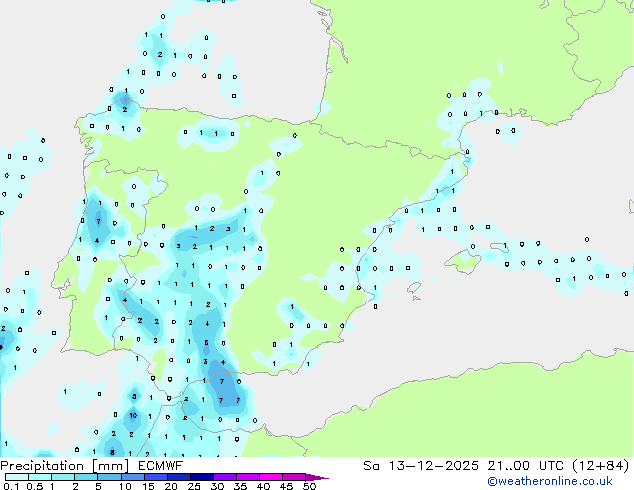Select the 45–50 mm legend swatch
This screenshot has width=634, height=490.
[294, 477]
